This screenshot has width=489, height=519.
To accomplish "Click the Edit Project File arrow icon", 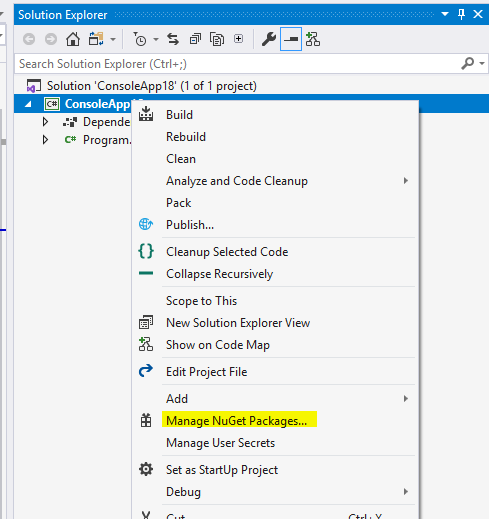I will 146,371.
